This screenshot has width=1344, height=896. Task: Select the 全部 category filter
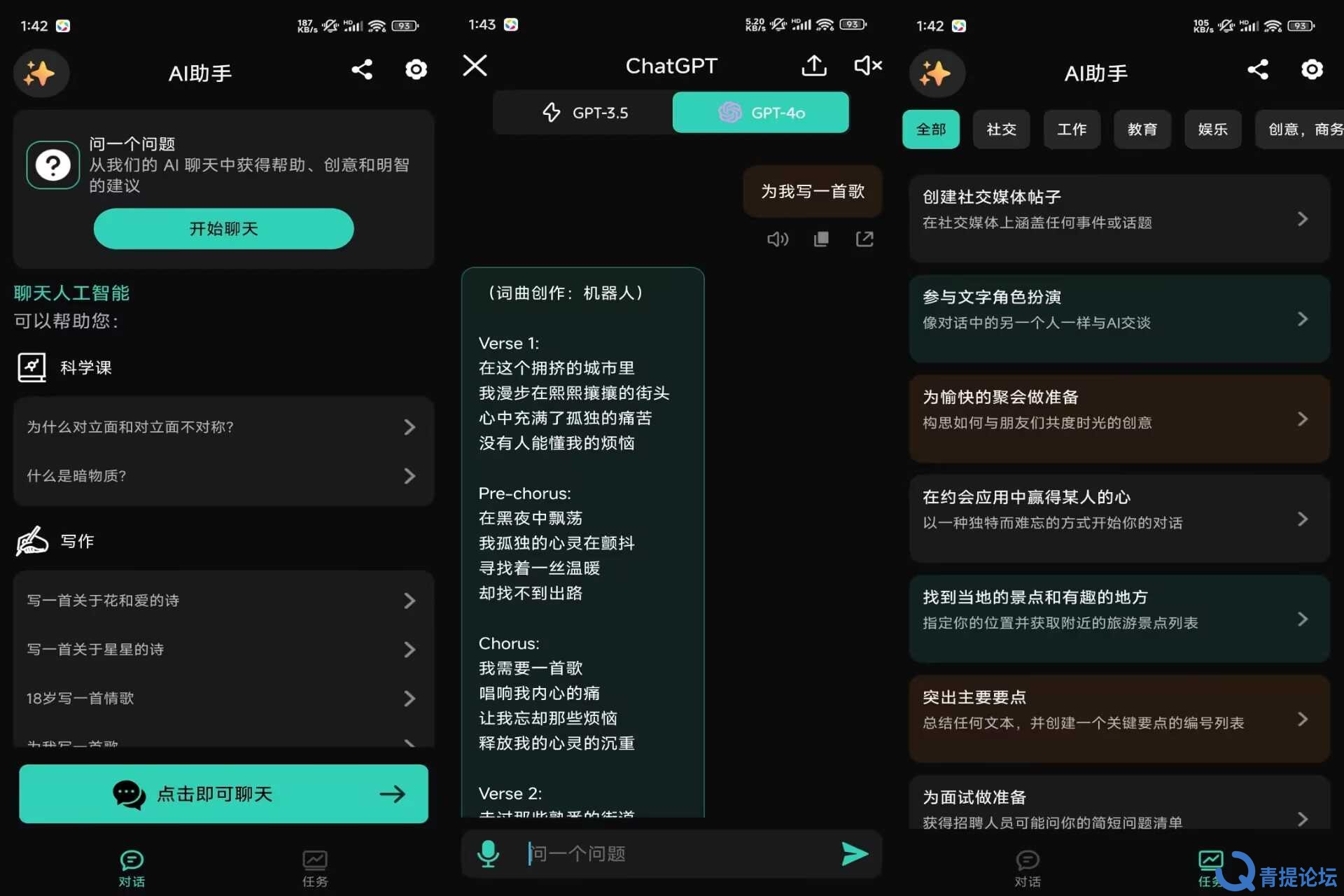[931, 129]
